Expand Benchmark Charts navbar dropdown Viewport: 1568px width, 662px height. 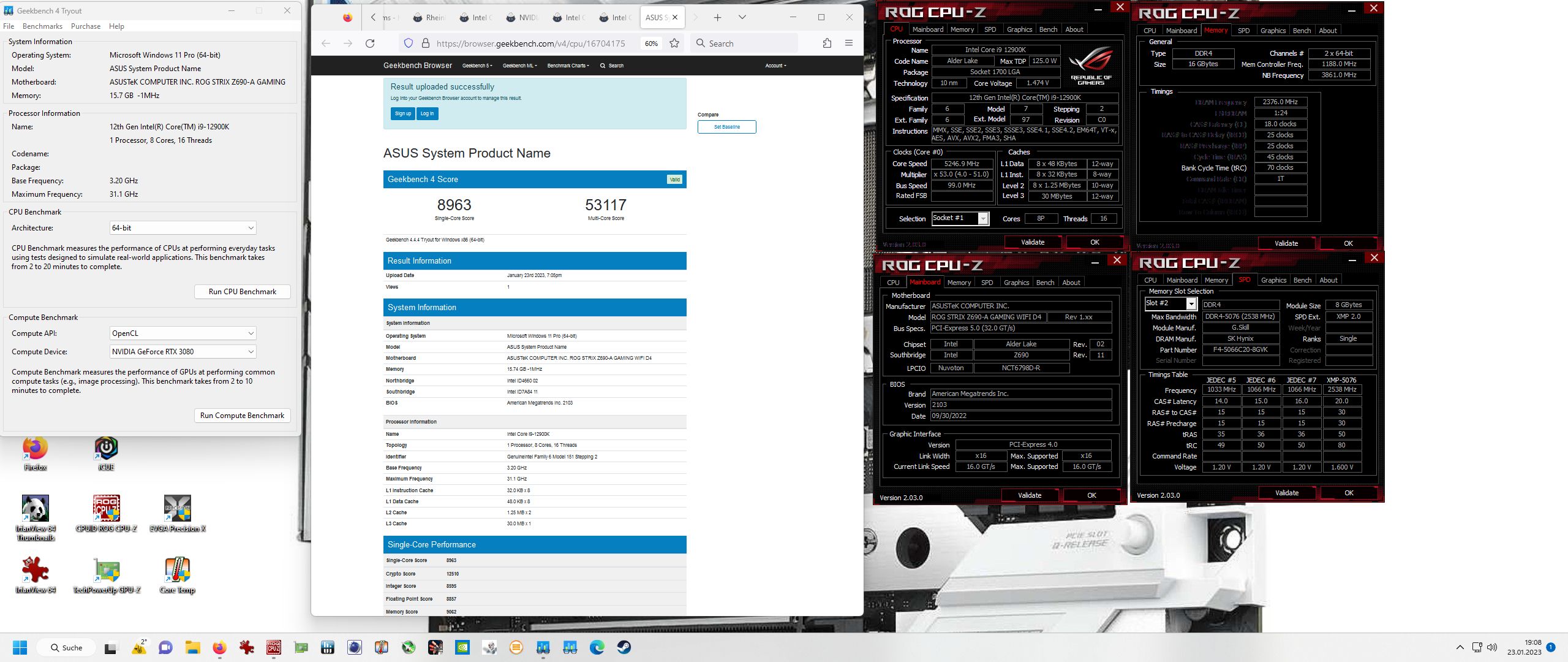568,66
